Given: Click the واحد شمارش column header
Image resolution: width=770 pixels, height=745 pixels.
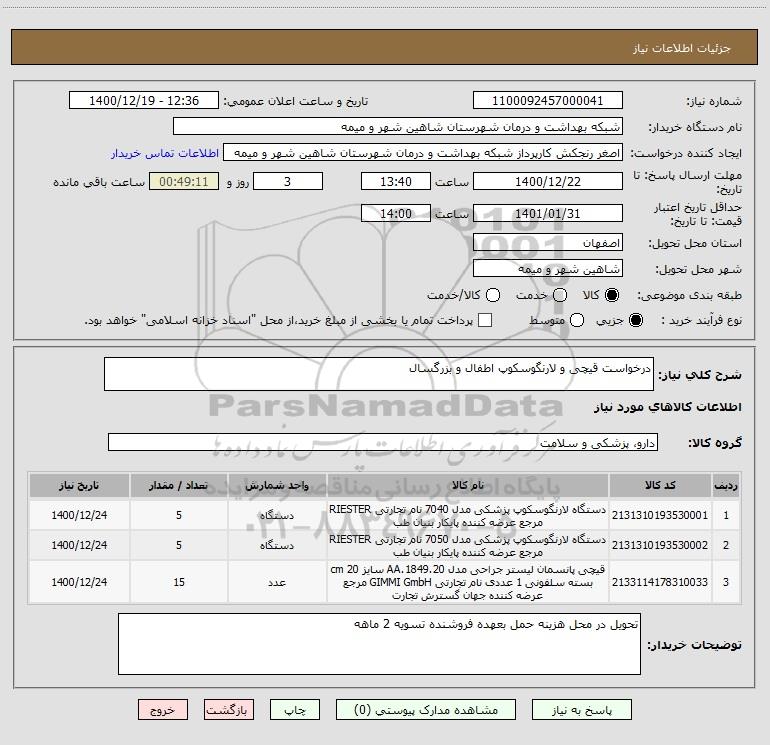Looking at the screenshot, I should (x=277, y=485).
